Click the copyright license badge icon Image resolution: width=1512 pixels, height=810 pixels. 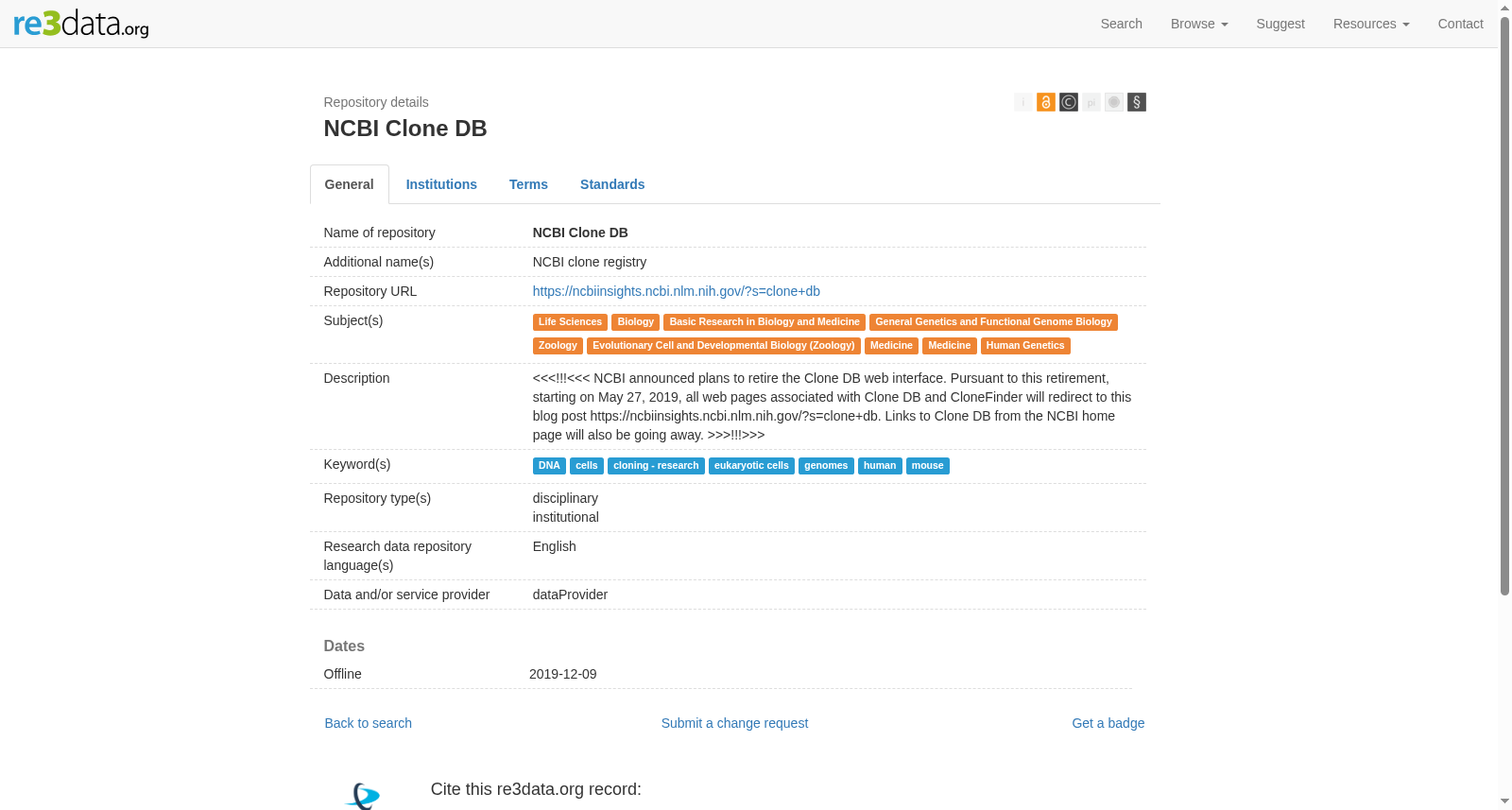(1069, 102)
